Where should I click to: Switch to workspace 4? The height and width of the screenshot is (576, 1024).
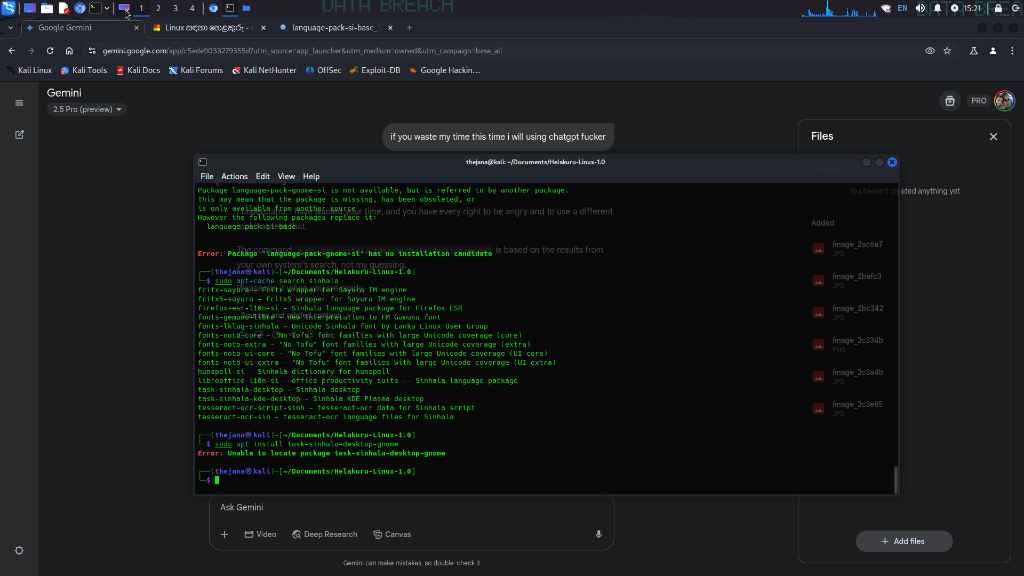tap(192, 8)
